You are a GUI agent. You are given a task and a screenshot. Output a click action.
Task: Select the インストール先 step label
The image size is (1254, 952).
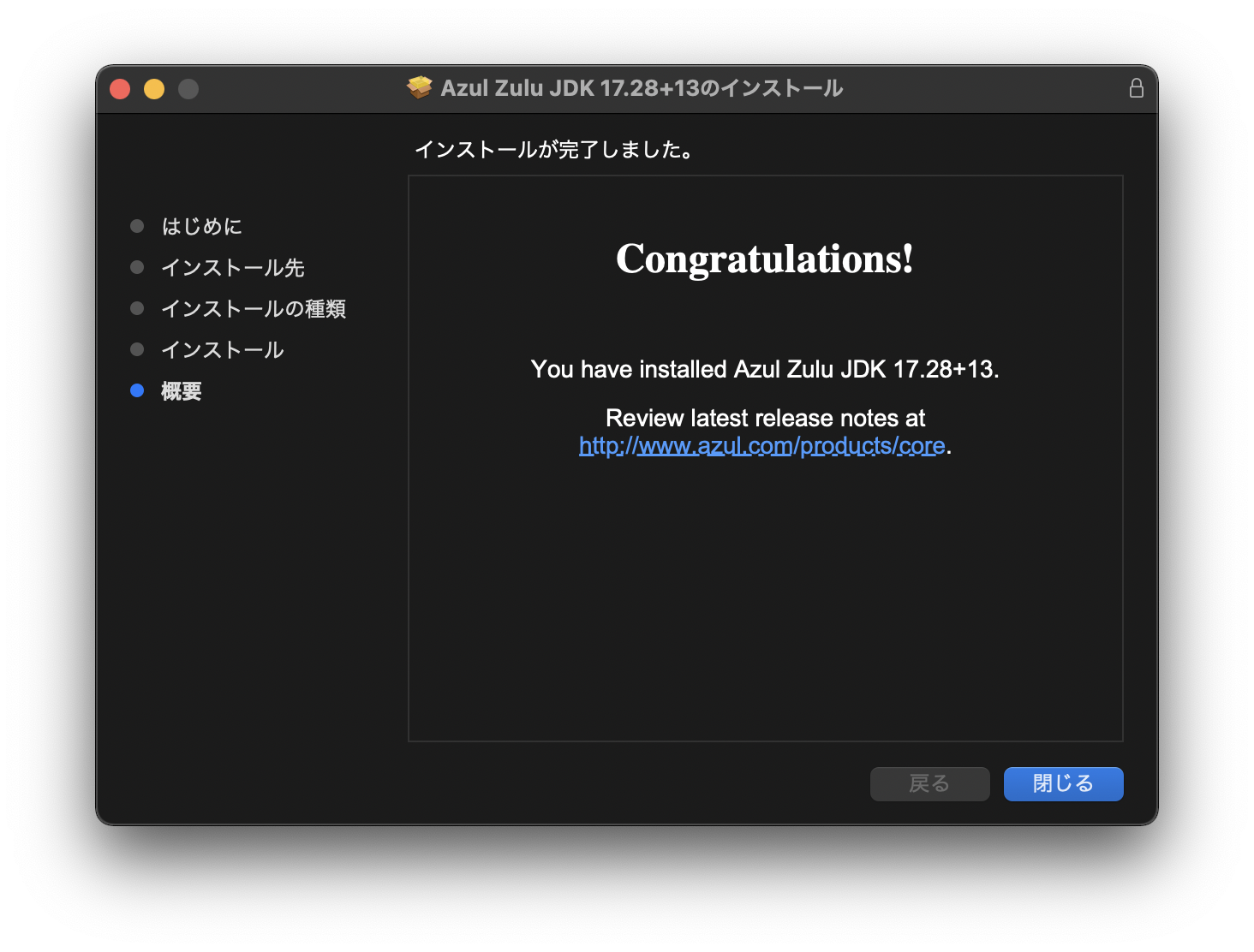(x=233, y=267)
